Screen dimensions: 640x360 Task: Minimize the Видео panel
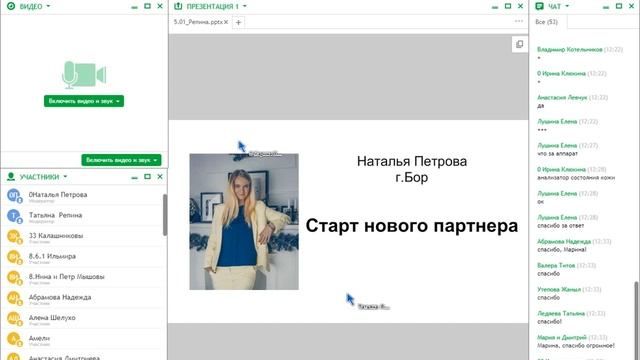[x=134, y=7]
